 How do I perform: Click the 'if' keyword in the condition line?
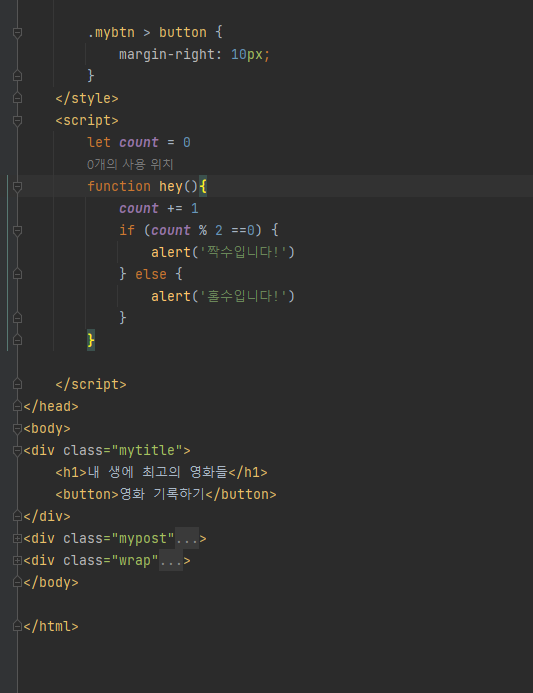[127, 230]
